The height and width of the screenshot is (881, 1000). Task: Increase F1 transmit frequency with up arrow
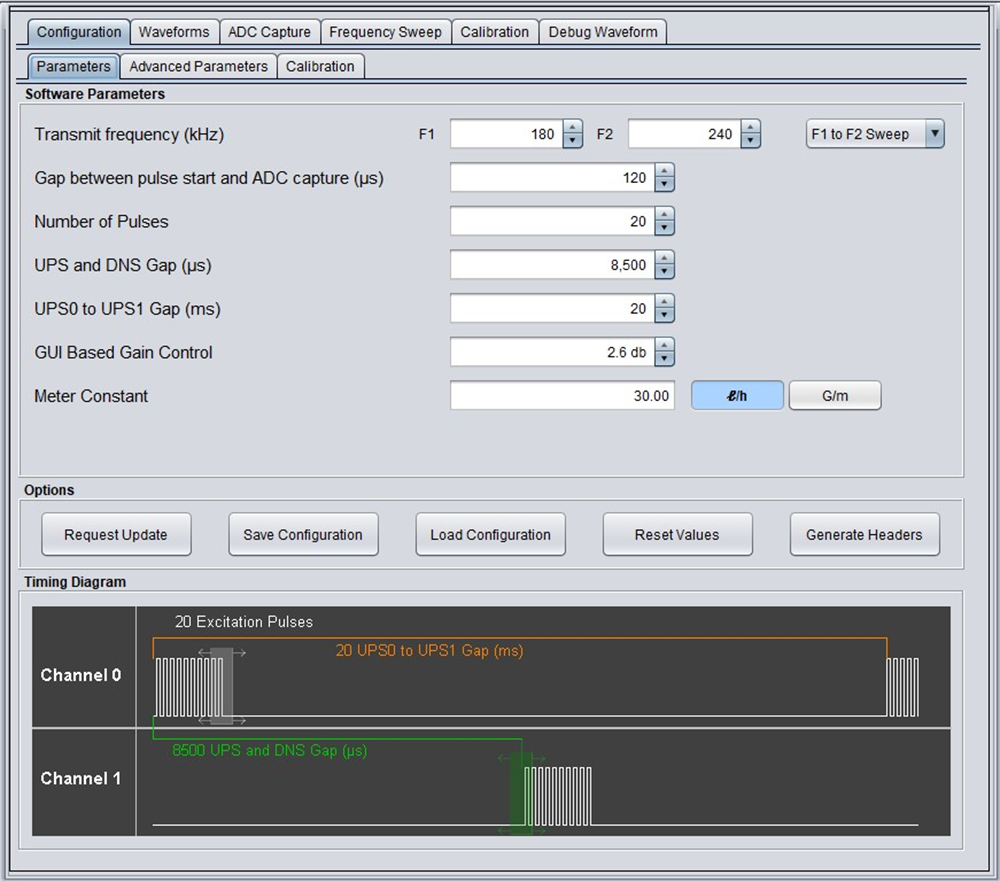tap(572, 127)
